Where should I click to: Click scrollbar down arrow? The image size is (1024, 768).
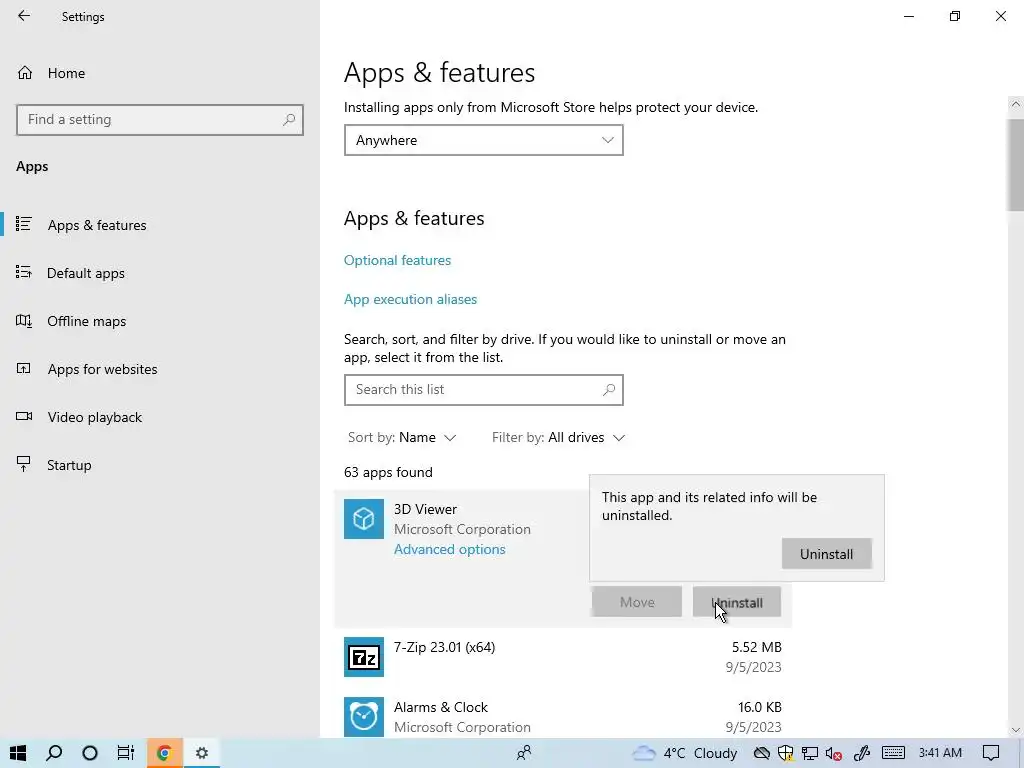[1016, 730]
